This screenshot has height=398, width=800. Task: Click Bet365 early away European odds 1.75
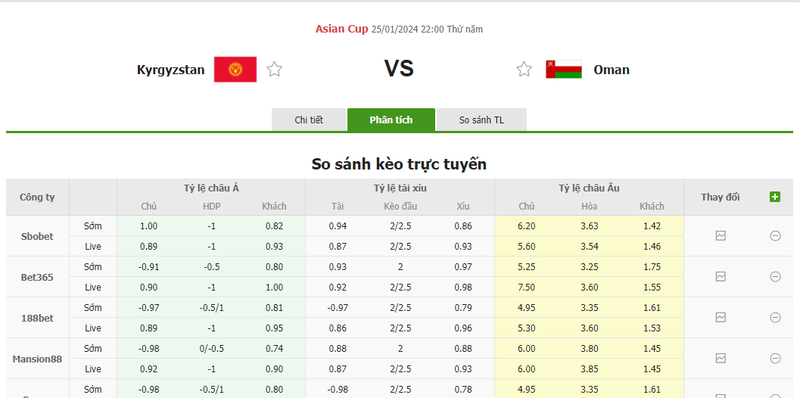coord(652,267)
